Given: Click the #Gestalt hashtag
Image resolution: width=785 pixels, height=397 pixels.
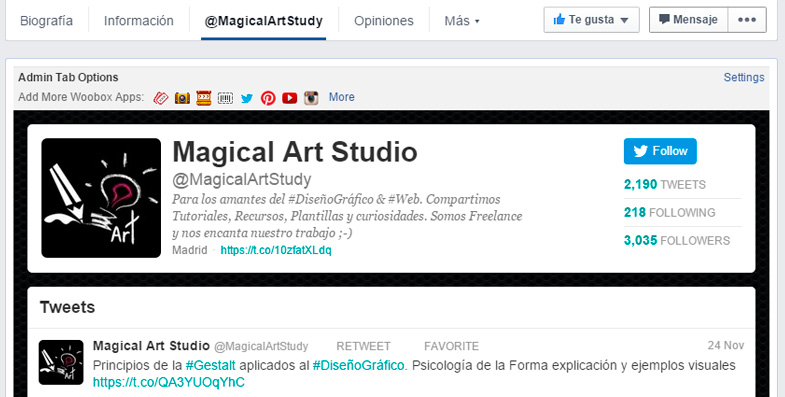Looking at the screenshot, I should point(210,365).
